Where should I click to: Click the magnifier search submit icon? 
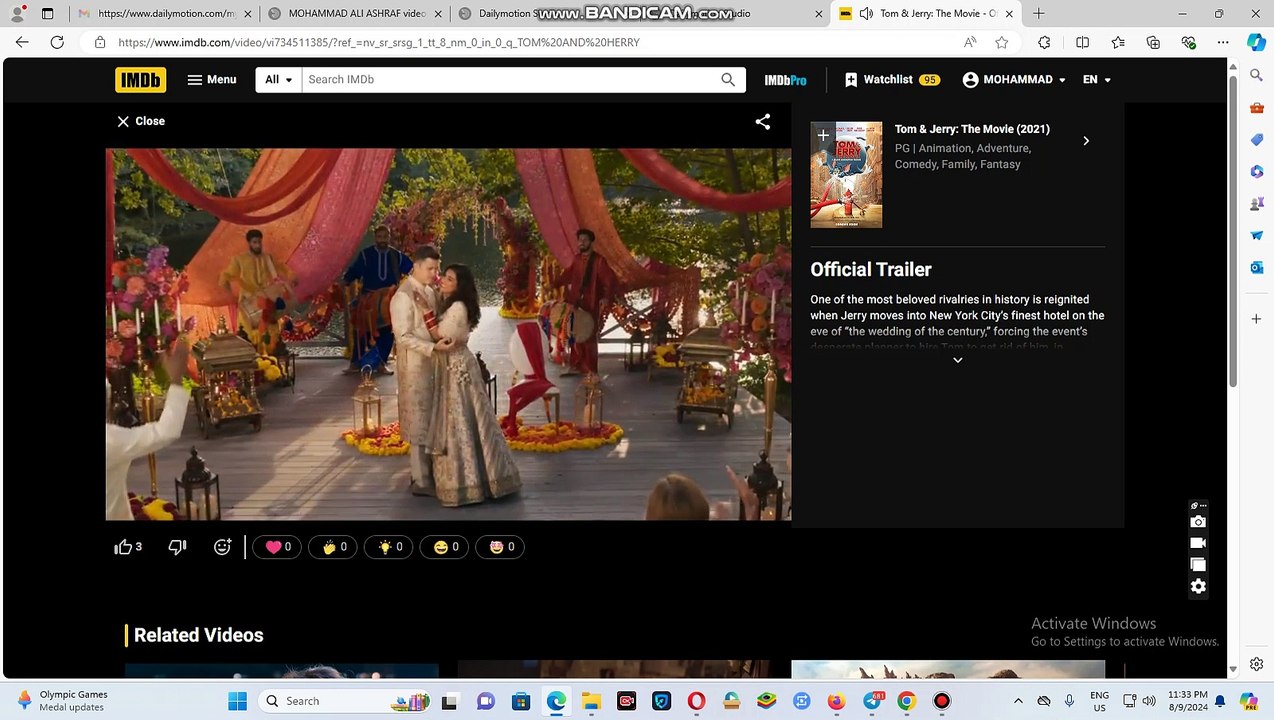(x=728, y=80)
